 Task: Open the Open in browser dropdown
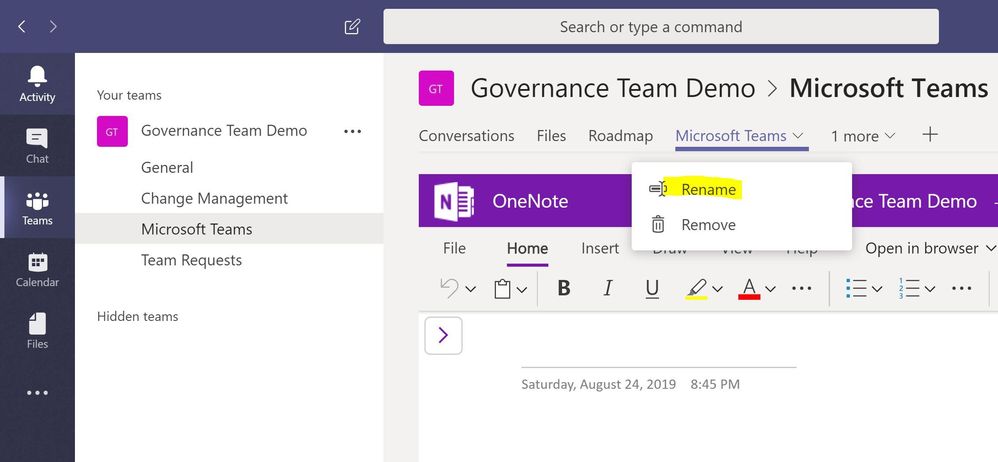coord(931,248)
